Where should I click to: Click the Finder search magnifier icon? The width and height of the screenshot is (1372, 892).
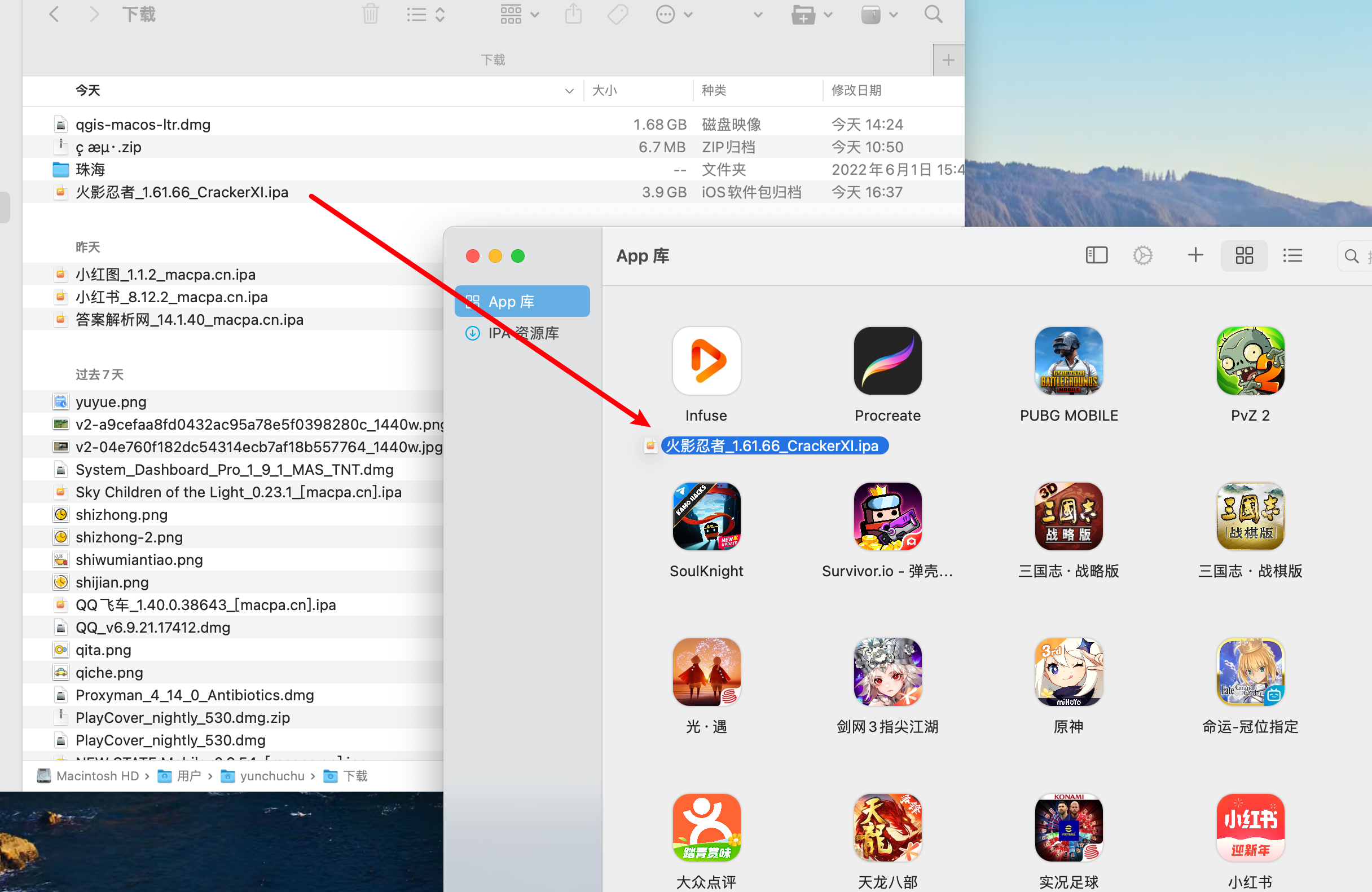[x=933, y=14]
